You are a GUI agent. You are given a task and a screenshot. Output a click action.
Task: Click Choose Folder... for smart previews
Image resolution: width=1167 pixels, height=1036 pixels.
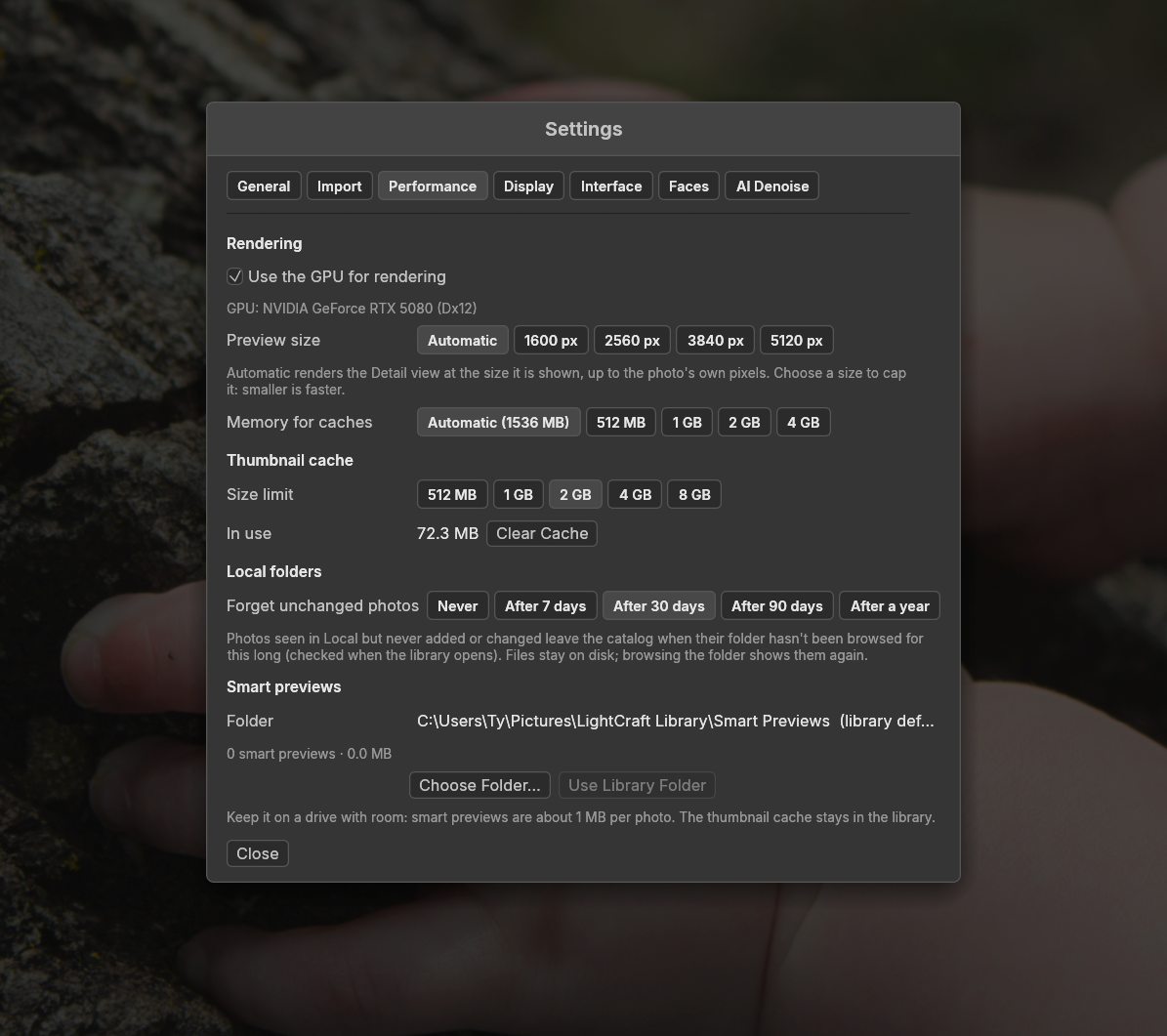pyautogui.click(x=480, y=785)
